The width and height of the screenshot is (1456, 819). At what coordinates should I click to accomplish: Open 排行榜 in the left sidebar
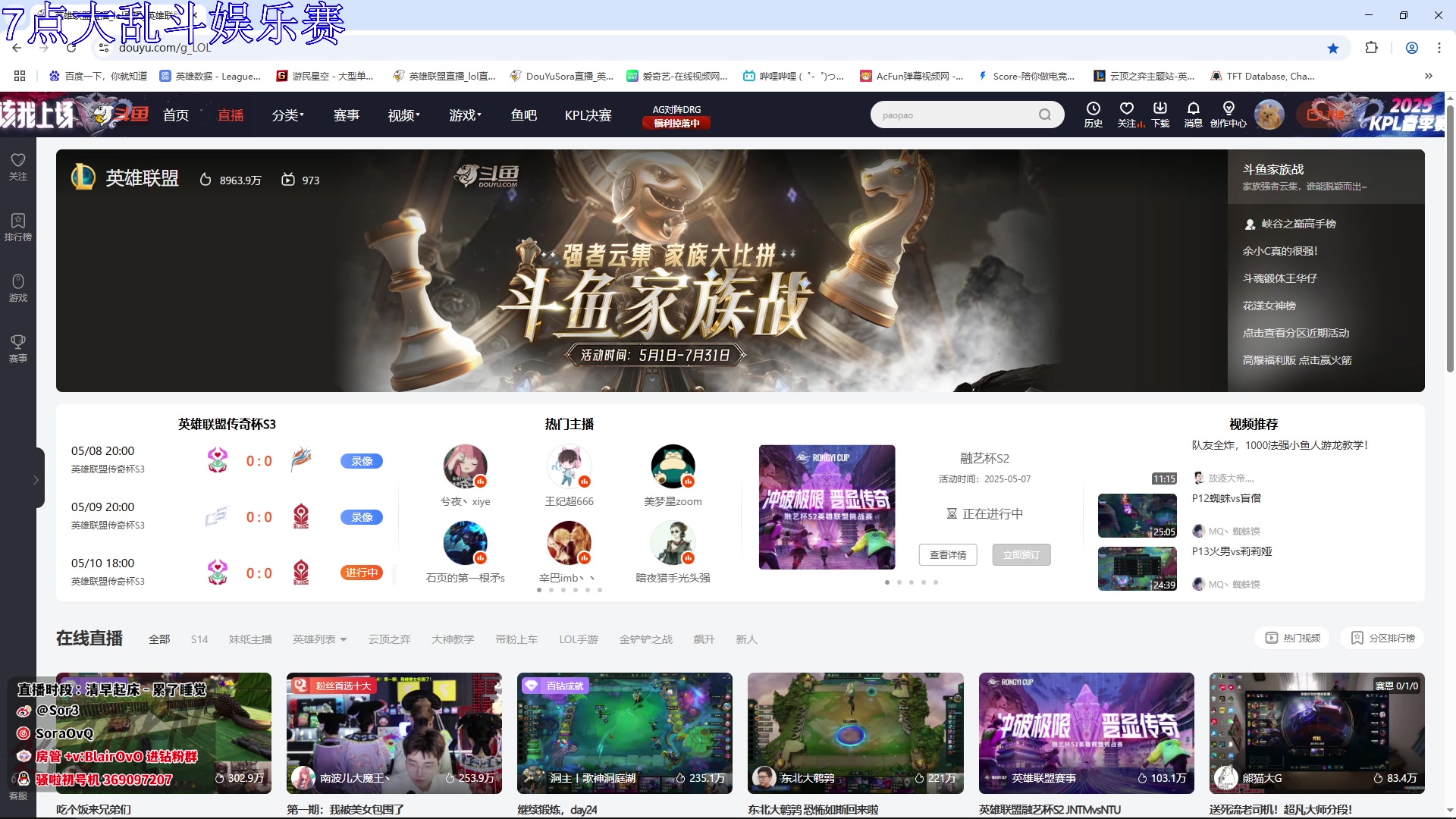[x=18, y=227]
